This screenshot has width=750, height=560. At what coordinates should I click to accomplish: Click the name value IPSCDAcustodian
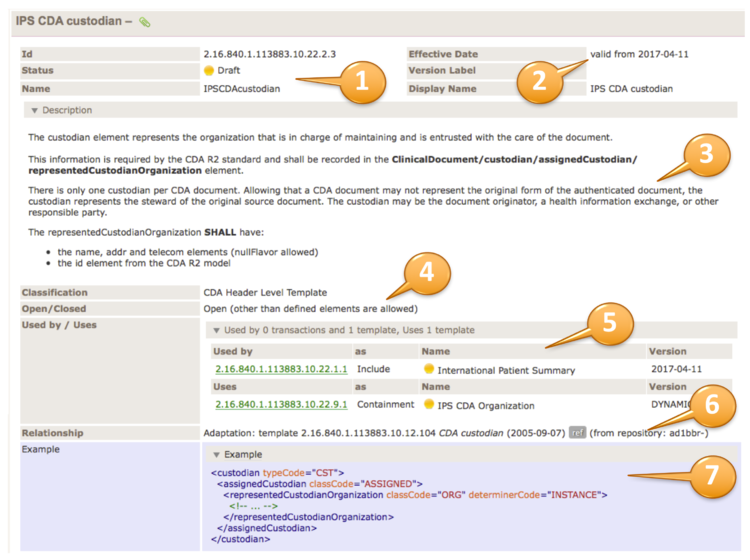pyautogui.click(x=242, y=89)
